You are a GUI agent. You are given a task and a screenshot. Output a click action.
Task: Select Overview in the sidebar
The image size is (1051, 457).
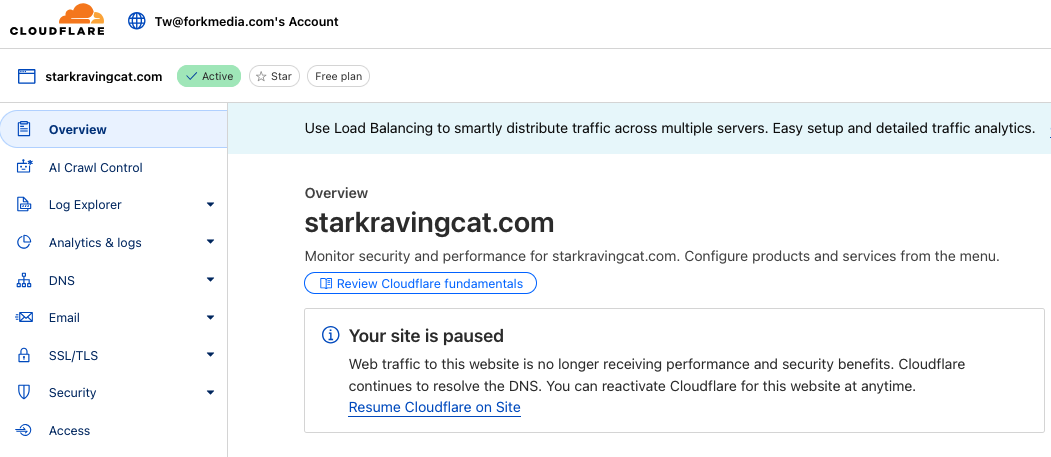pos(78,129)
